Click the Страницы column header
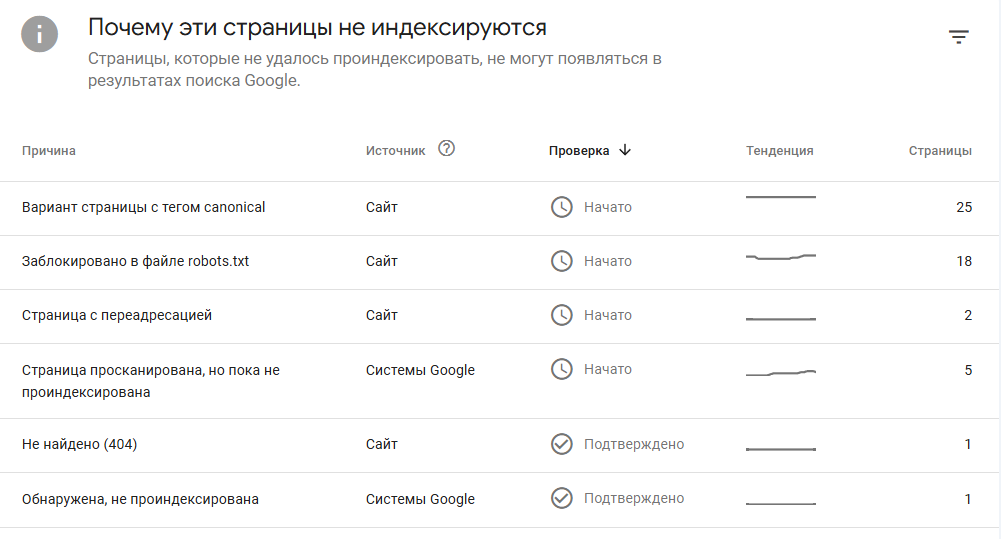Image resolution: width=1001 pixels, height=539 pixels. tap(940, 151)
